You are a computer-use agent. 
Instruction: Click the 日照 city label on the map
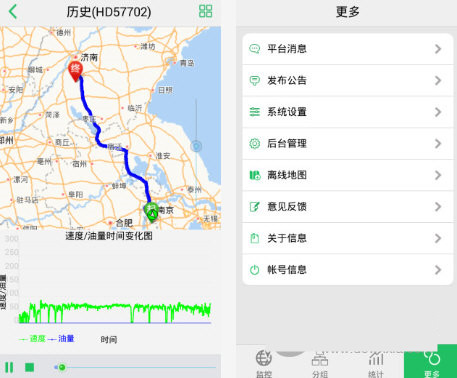[165, 90]
